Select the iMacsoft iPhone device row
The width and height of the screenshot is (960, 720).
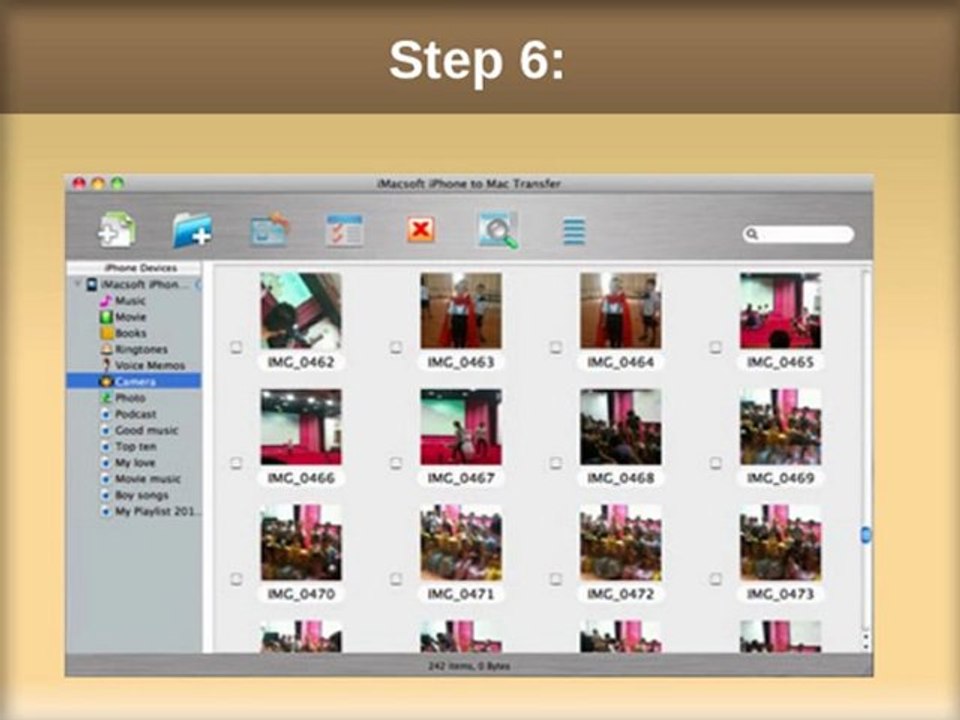(133, 285)
